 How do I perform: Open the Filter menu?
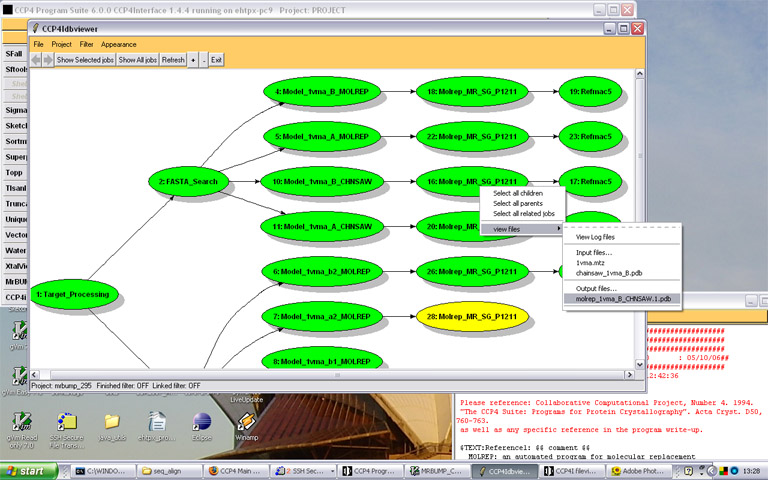pyautogui.click(x=87, y=44)
